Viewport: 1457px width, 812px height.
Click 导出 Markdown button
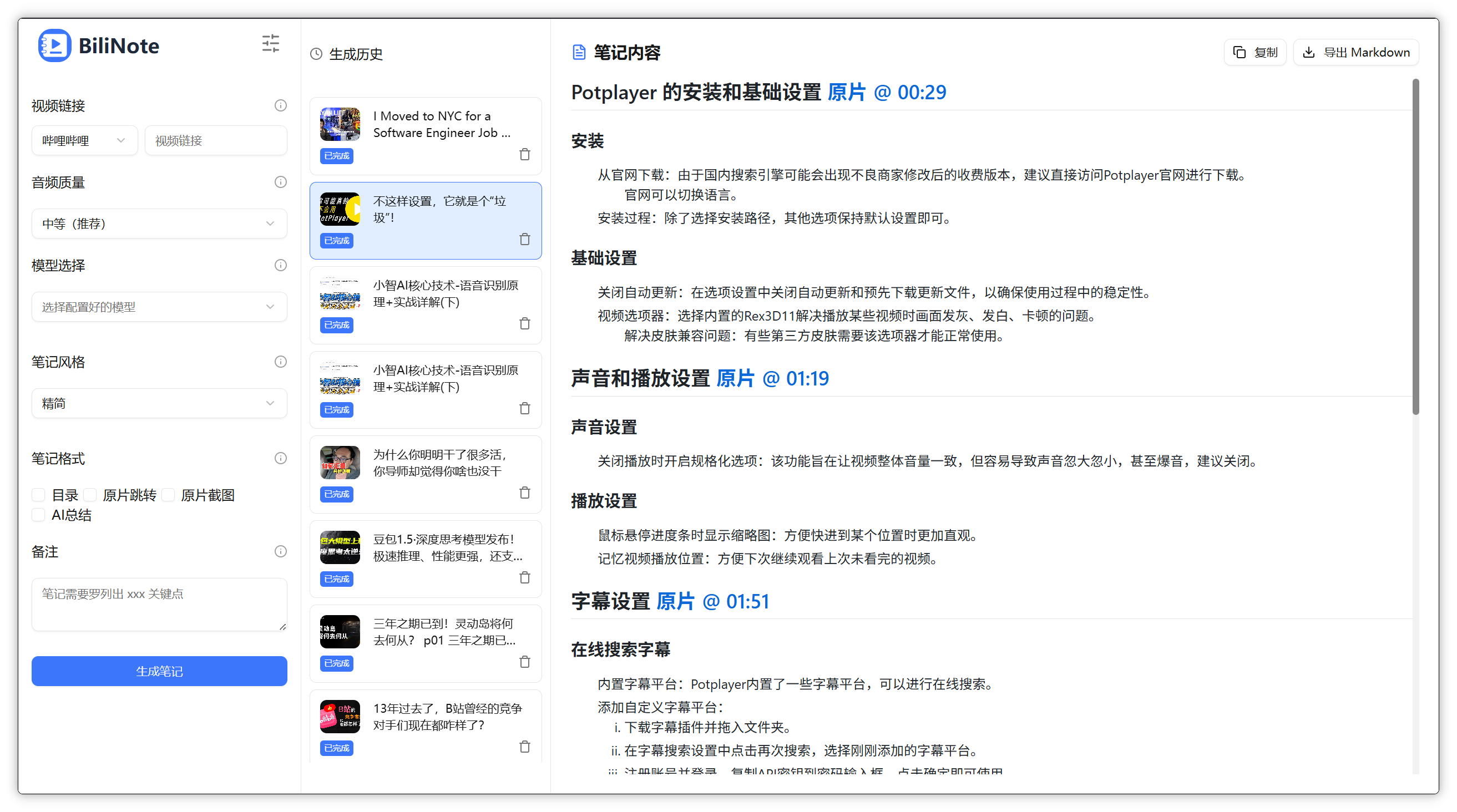tap(1357, 53)
